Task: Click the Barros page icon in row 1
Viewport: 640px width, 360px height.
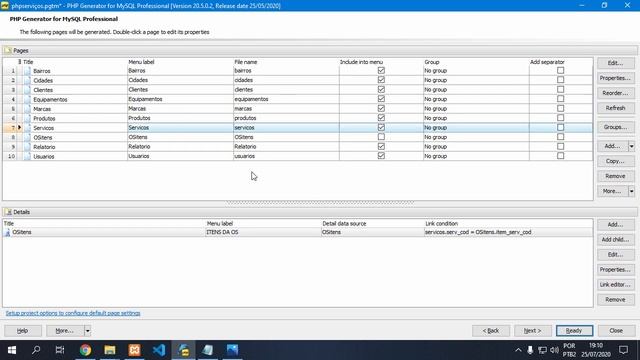Action: coord(27,71)
